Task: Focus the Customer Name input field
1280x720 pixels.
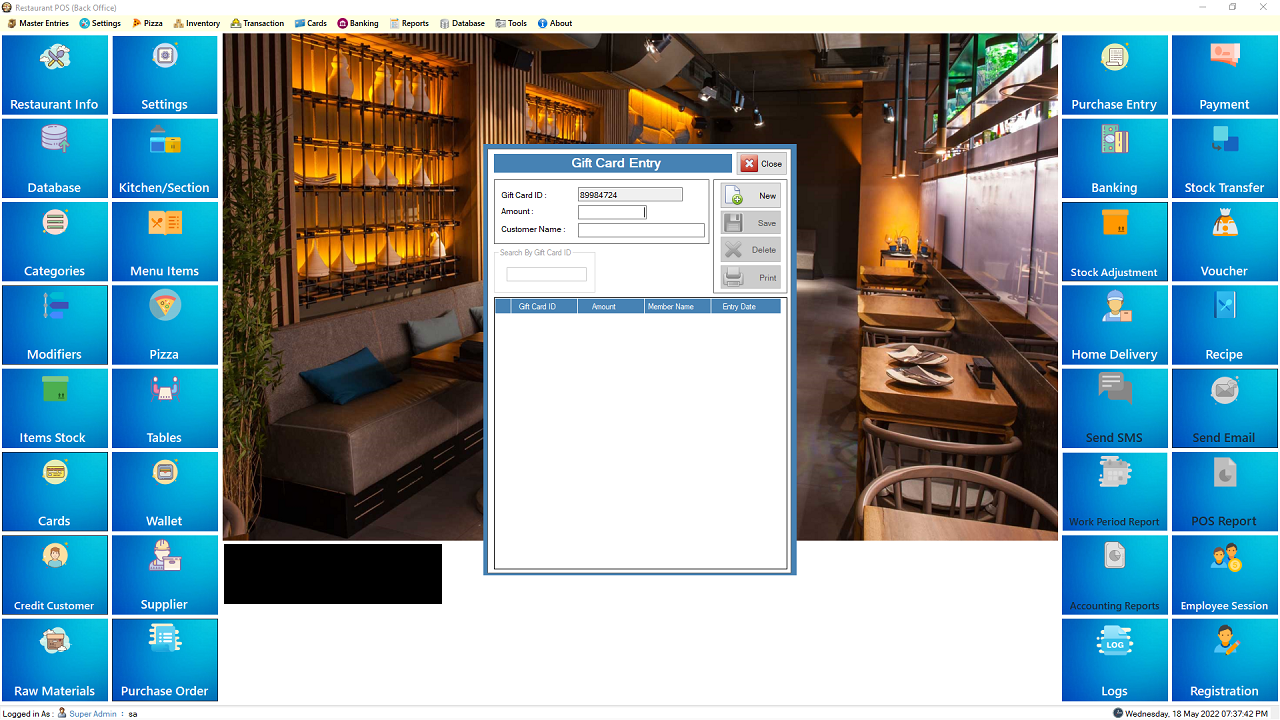Action: point(641,230)
